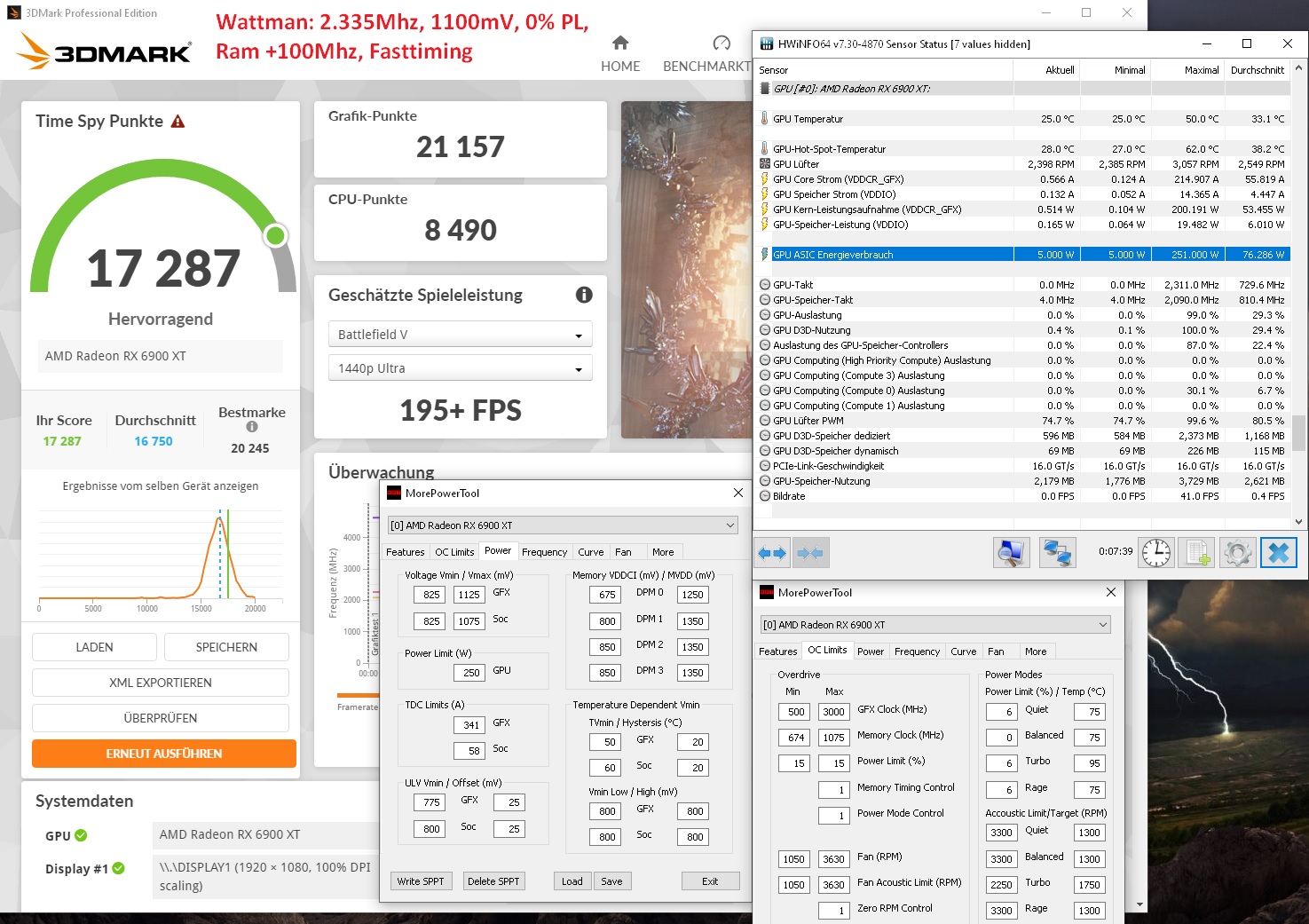
Task: Click Turbo temperature field showing 95
Action: coord(1090,762)
